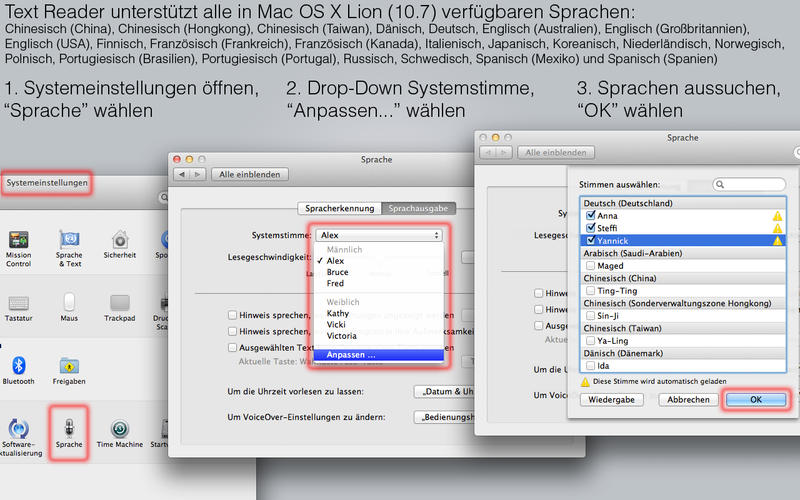The image size is (800, 500).
Task: Open Trackpad preferences icon
Action: point(120,303)
